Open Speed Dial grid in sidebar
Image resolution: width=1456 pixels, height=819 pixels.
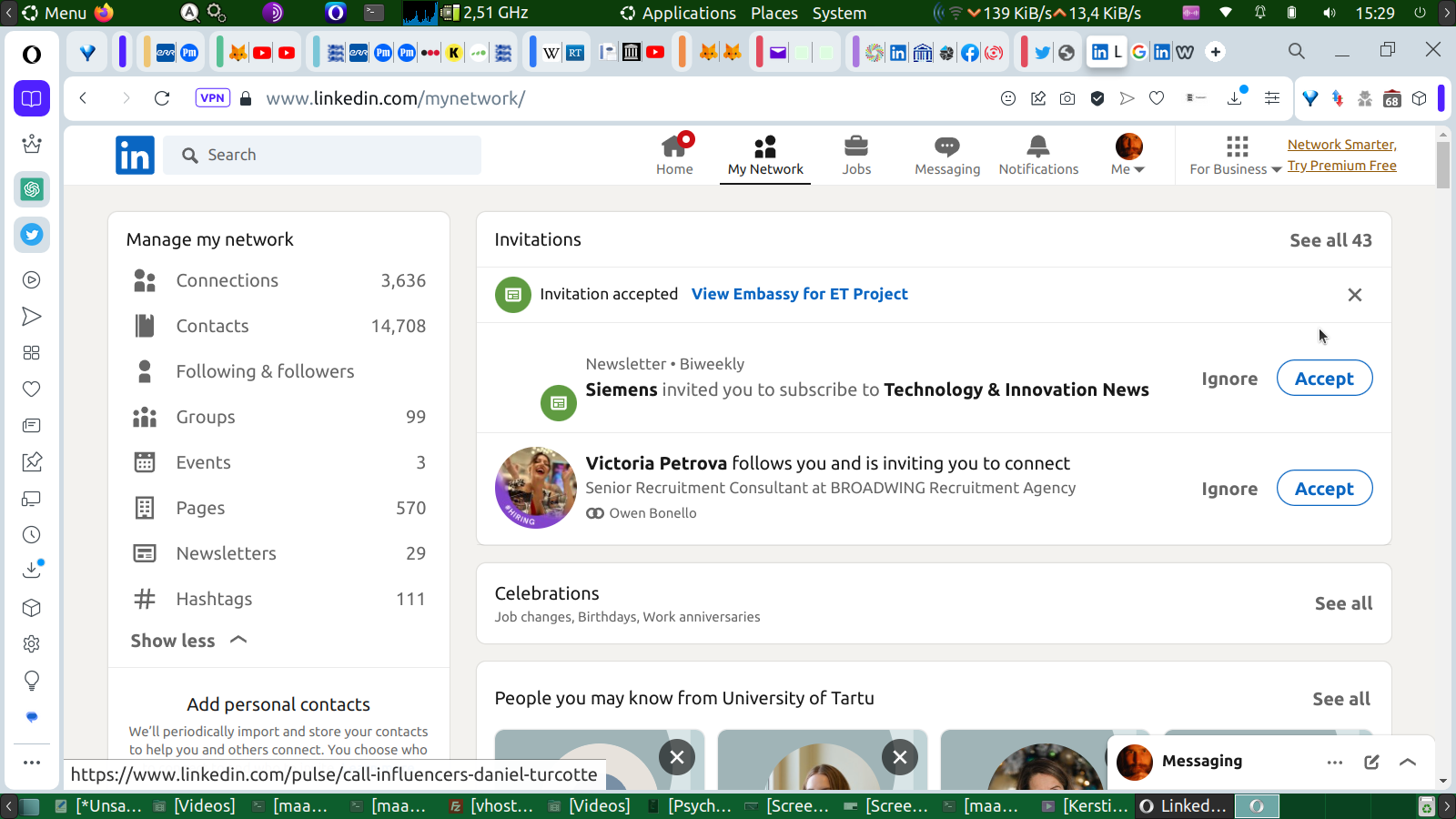tap(32, 353)
